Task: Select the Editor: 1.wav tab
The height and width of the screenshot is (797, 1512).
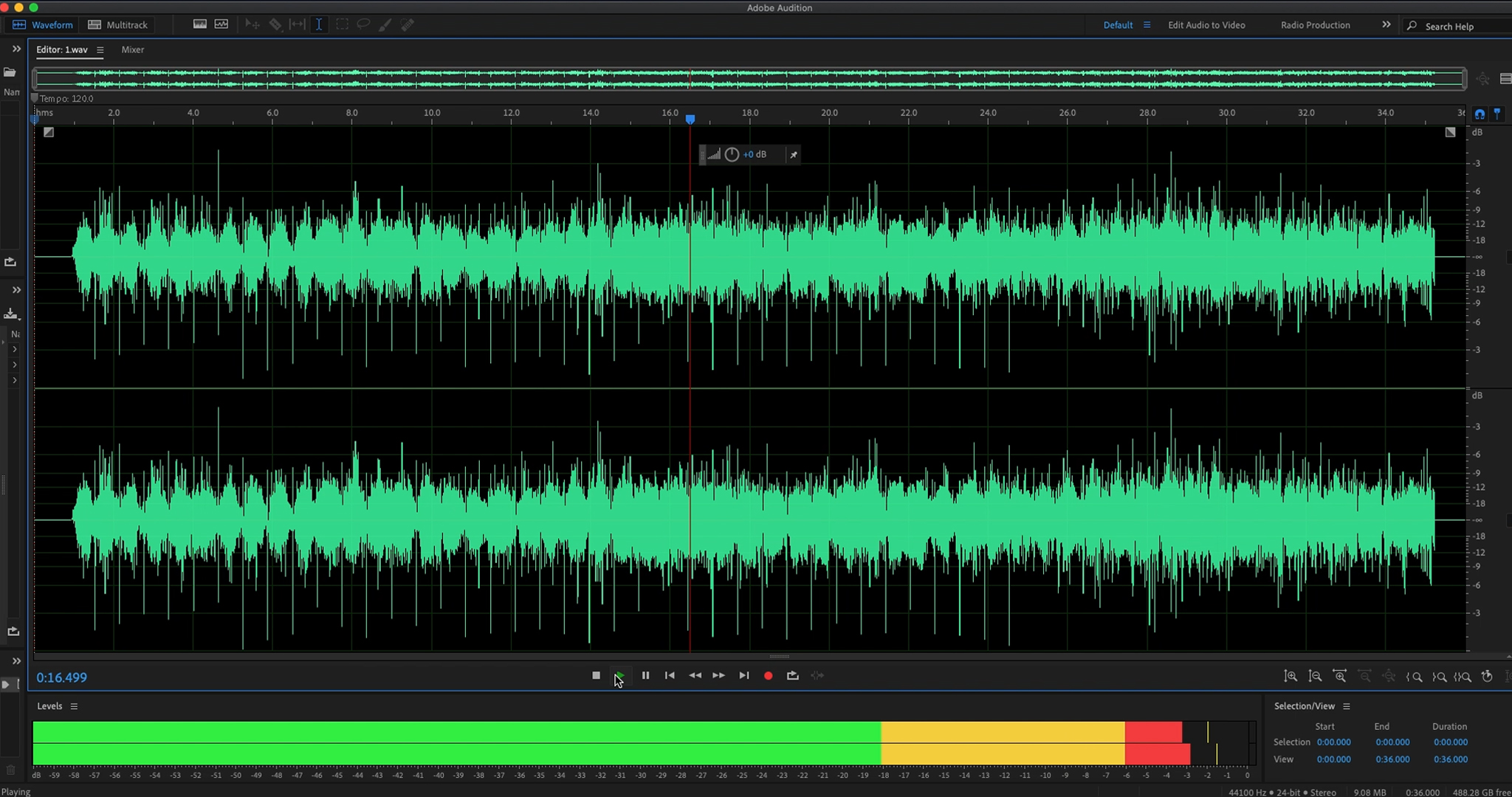Action: (62, 49)
